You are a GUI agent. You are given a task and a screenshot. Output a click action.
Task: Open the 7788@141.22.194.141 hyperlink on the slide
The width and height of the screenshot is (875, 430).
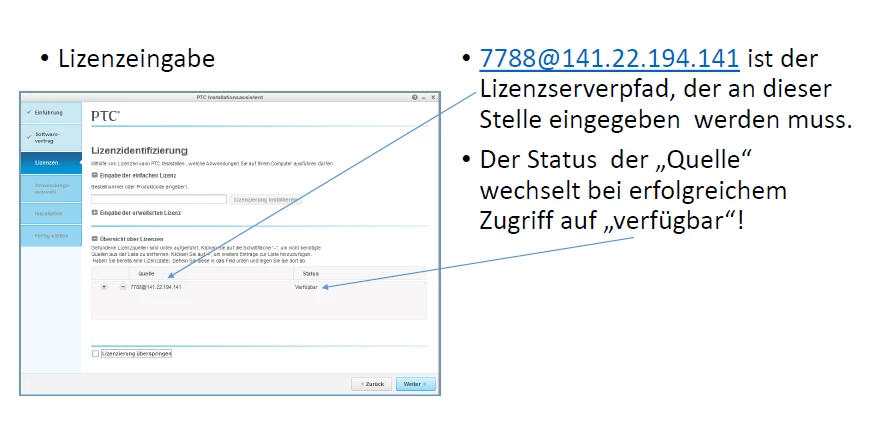(x=609, y=59)
